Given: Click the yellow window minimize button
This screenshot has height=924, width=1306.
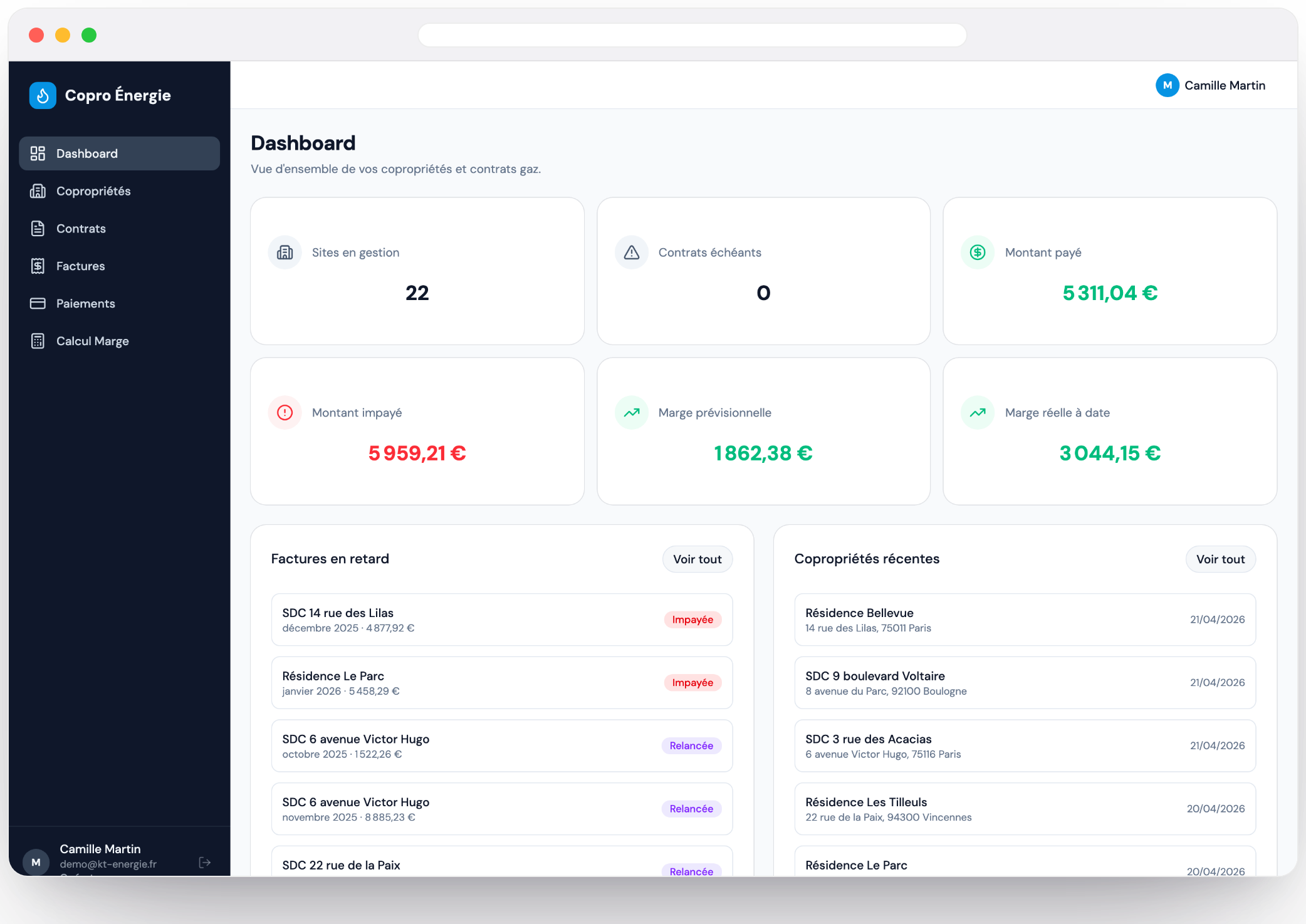Looking at the screenshot, I should coord(63,35).
